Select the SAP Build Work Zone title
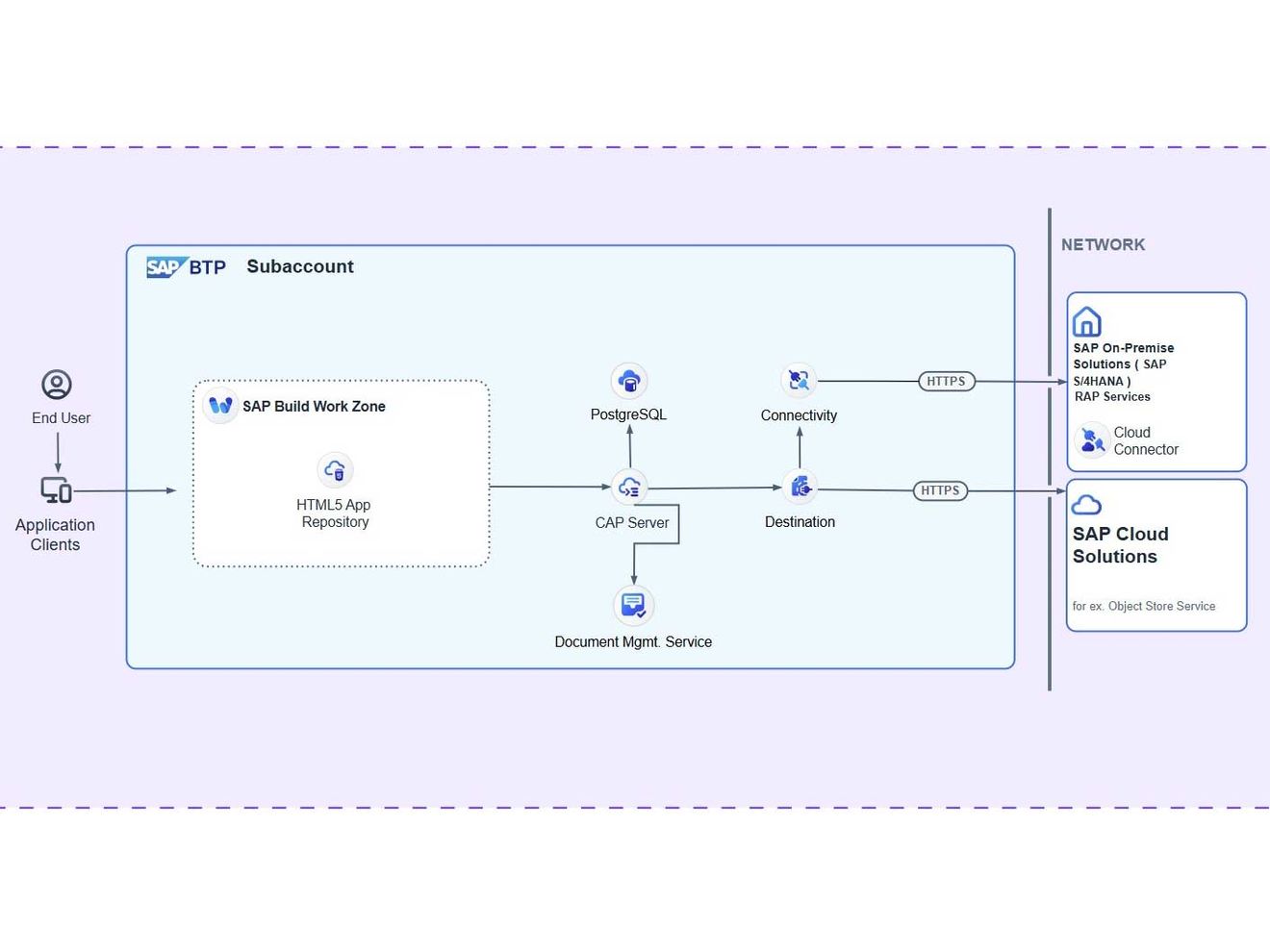Viewport: 1270px width, 952px height. click(x=314, y=407)
